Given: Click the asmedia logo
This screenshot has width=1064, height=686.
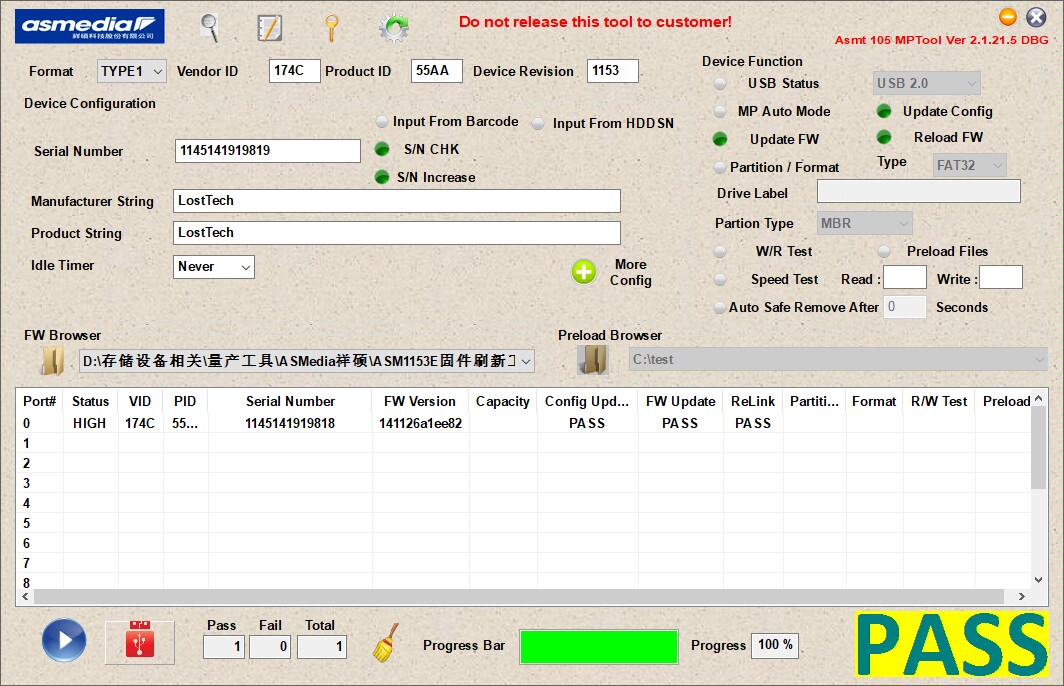Looking at the screenshot, I should click(90, 26).
